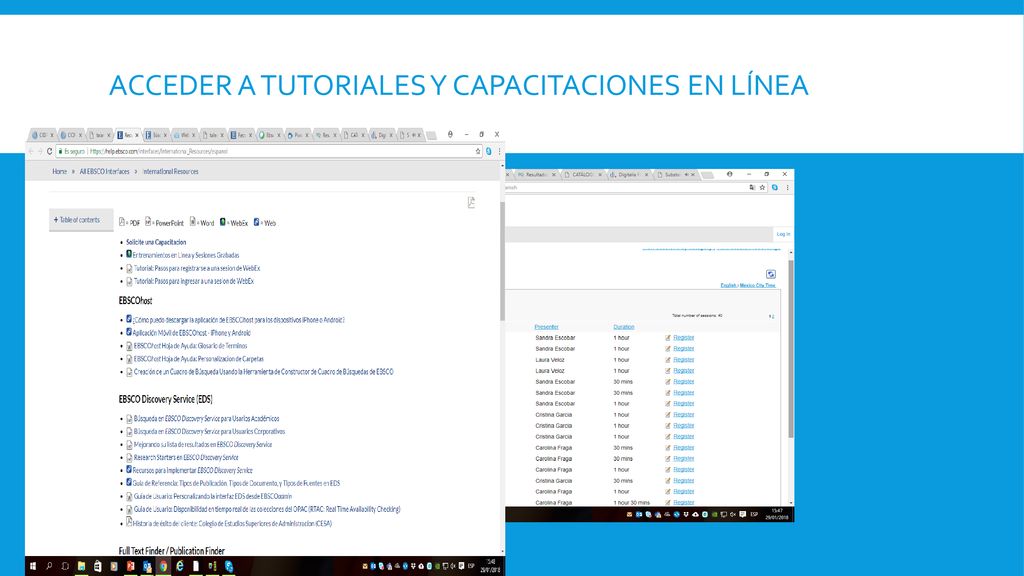The image size is (1024, 576).
Task: Open Research Starters en EBSCO Discovery Service
Action: (185, 458)
